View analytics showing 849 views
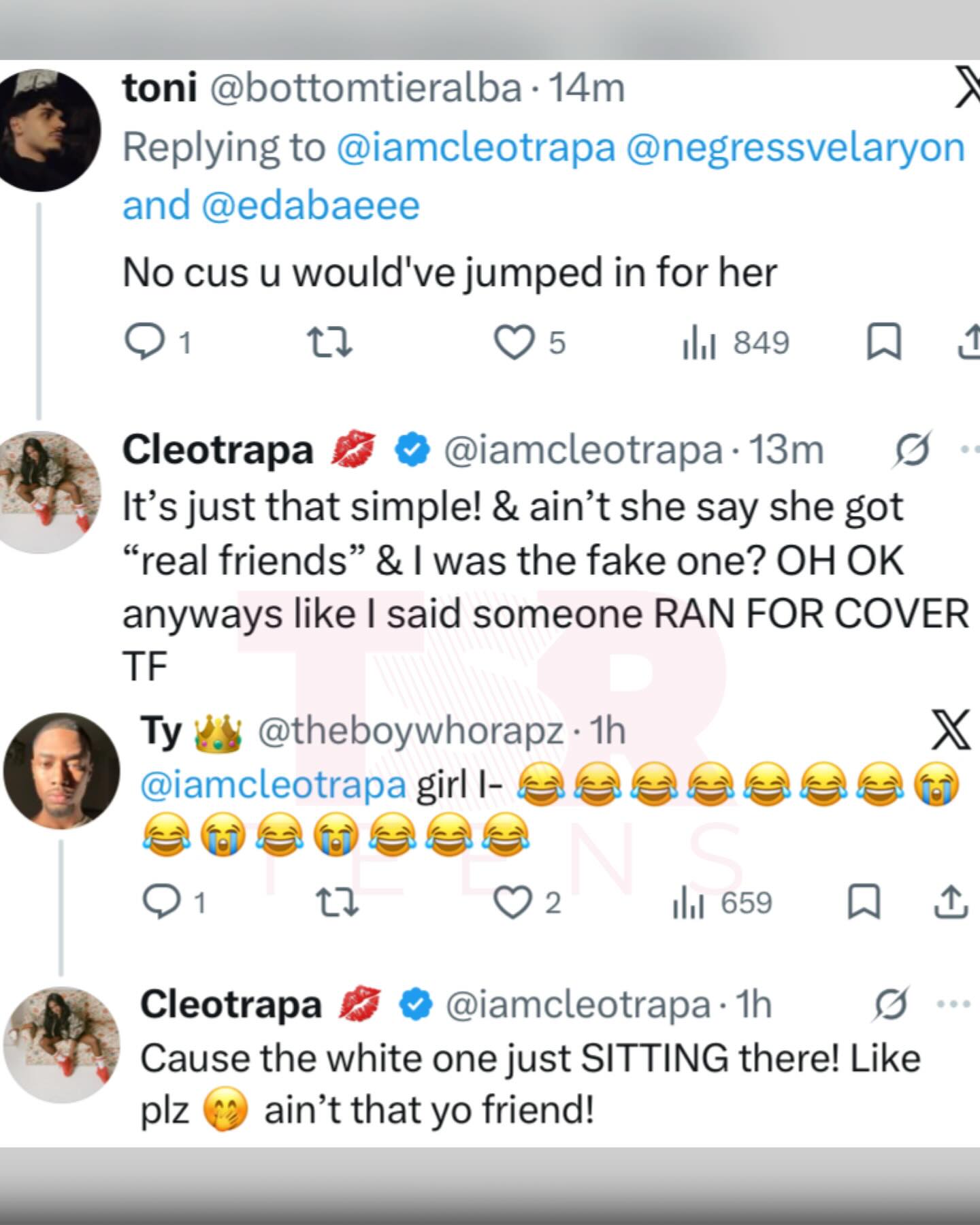 (x=698, y=342)
